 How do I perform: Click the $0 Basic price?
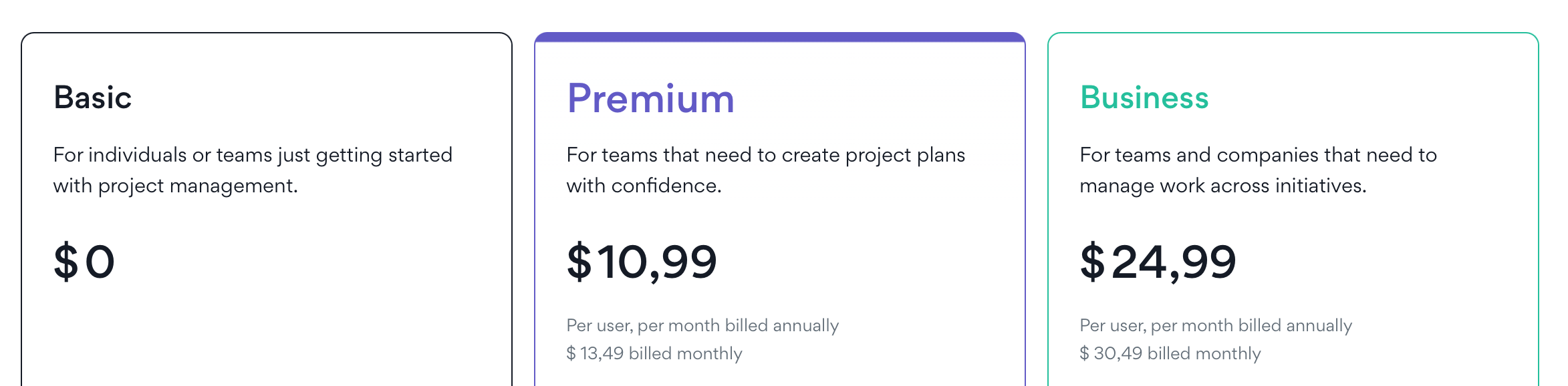click(84, 261)
